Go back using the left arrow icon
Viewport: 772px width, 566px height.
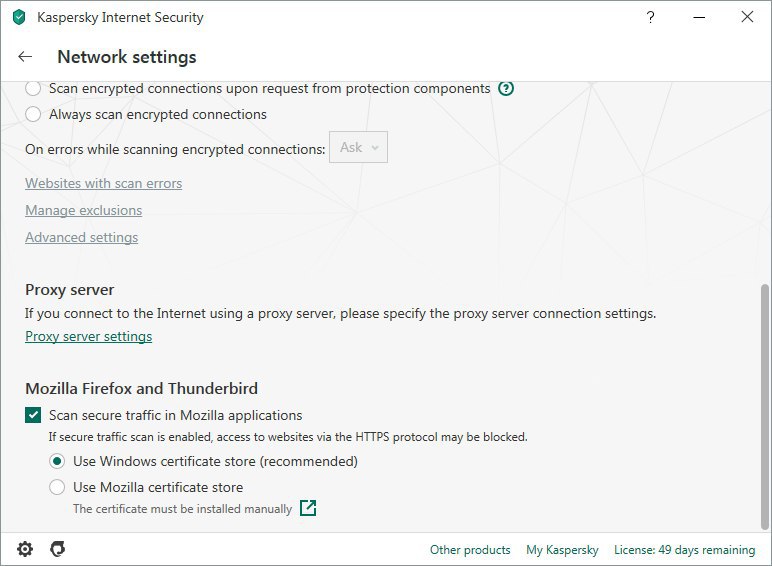coord(25,57)
